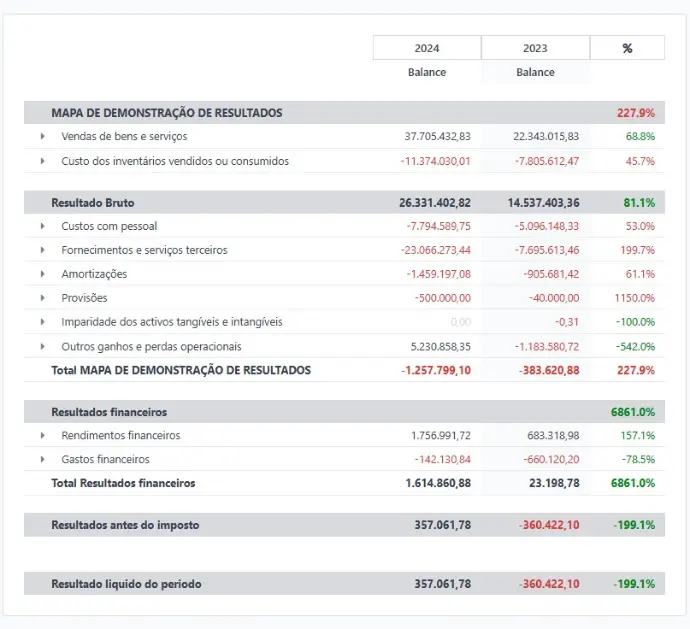Select the 2024 column header
The height and width of the screenshot is (629, 690).
pyautogui.click(x=427, y=48)
